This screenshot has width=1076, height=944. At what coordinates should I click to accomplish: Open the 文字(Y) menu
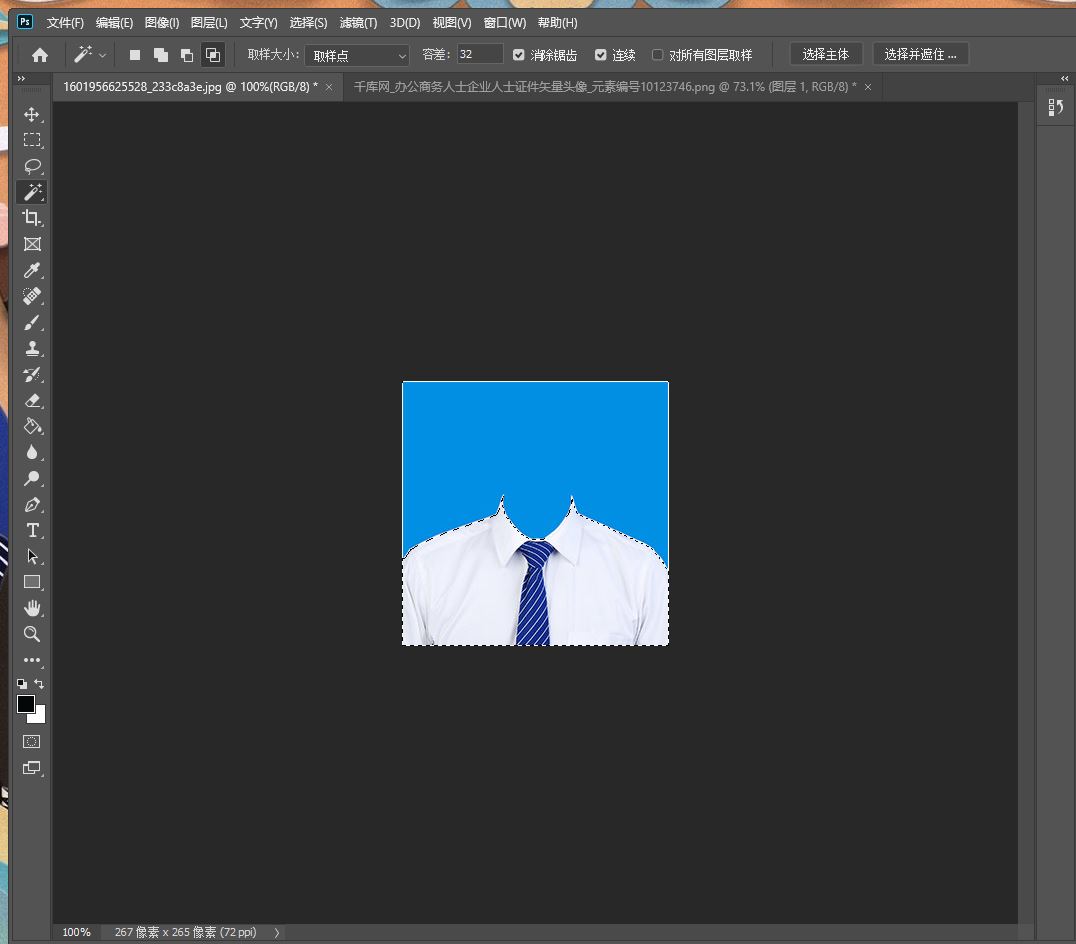click(x=258, y=23)
